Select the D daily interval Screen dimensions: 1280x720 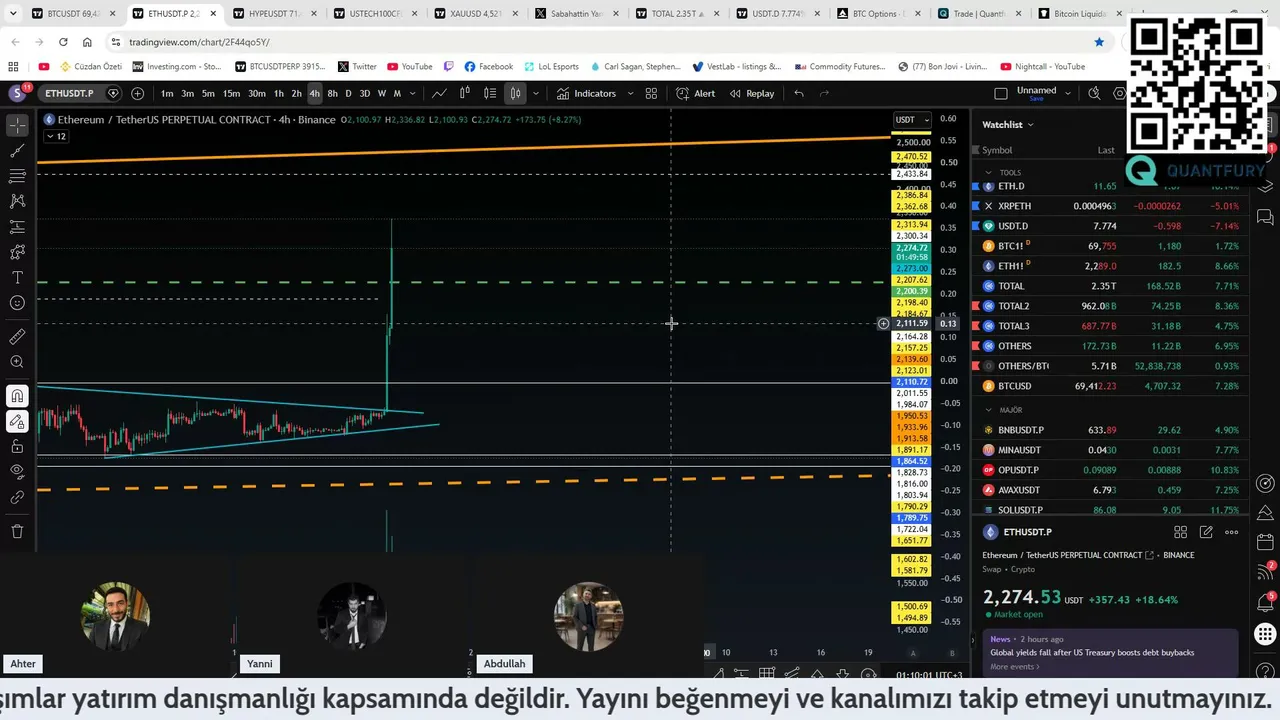[x=348, y=93]
